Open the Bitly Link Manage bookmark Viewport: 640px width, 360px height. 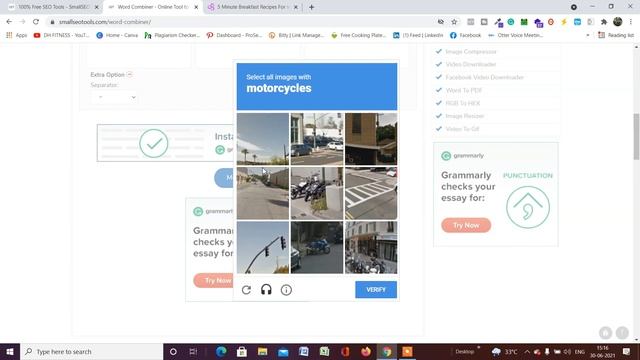(x=296, y=35)
